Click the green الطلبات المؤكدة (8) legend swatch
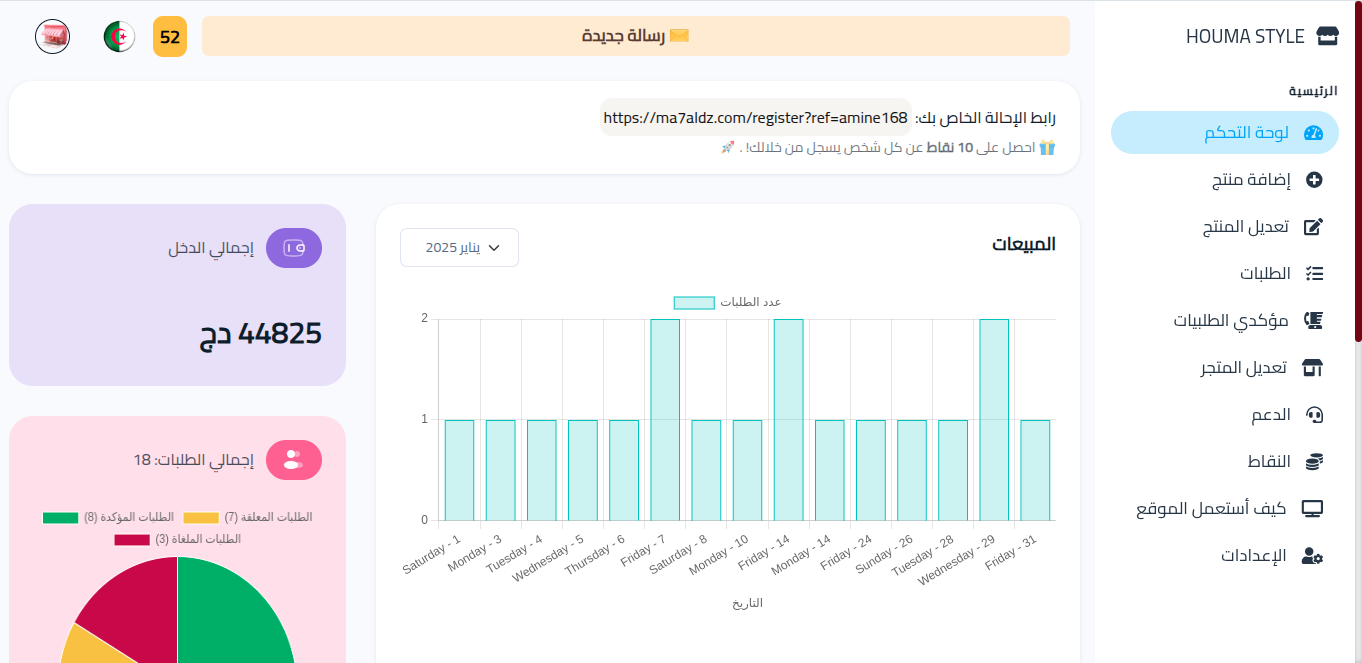1362x663 pixels. (x=60, y=518)
